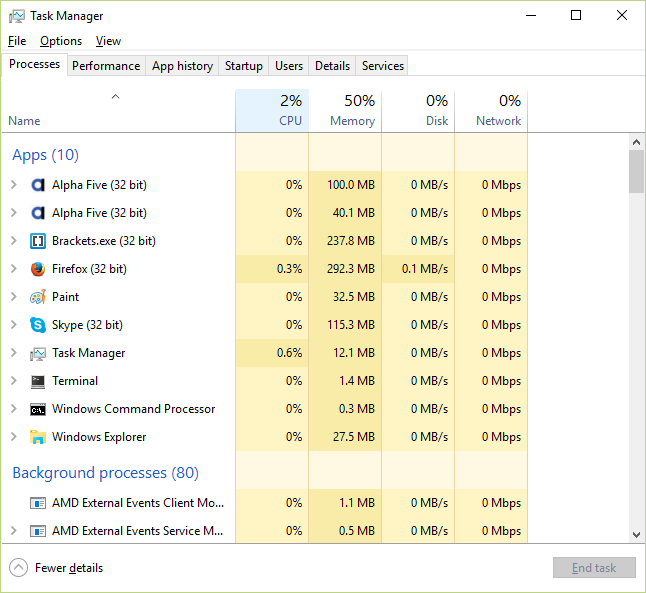Click the Background processes (80) heading

pyautogui.click(x=105, y=473)
